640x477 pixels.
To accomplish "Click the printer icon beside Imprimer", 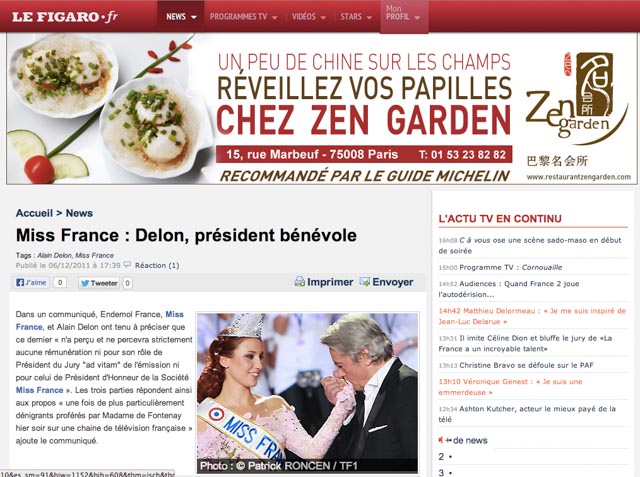I will (x=300, y=282).
